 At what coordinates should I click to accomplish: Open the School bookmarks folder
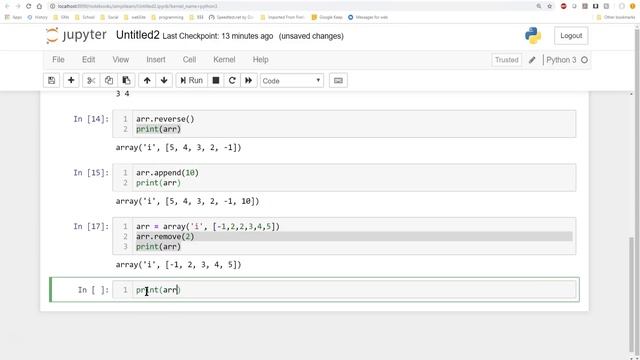(x=85, y=17)
